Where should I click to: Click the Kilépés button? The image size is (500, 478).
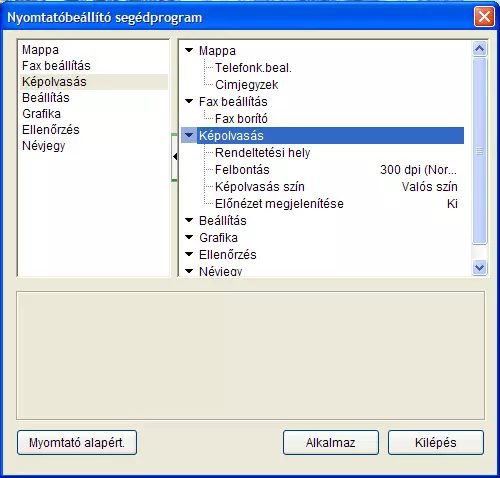tap(436, 442)
